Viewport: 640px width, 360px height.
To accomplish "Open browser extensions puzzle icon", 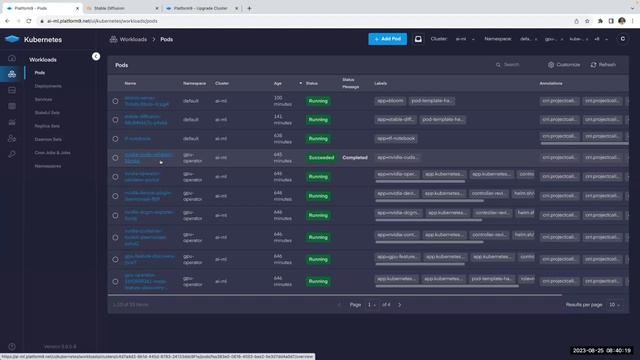I will pos(600,21).
